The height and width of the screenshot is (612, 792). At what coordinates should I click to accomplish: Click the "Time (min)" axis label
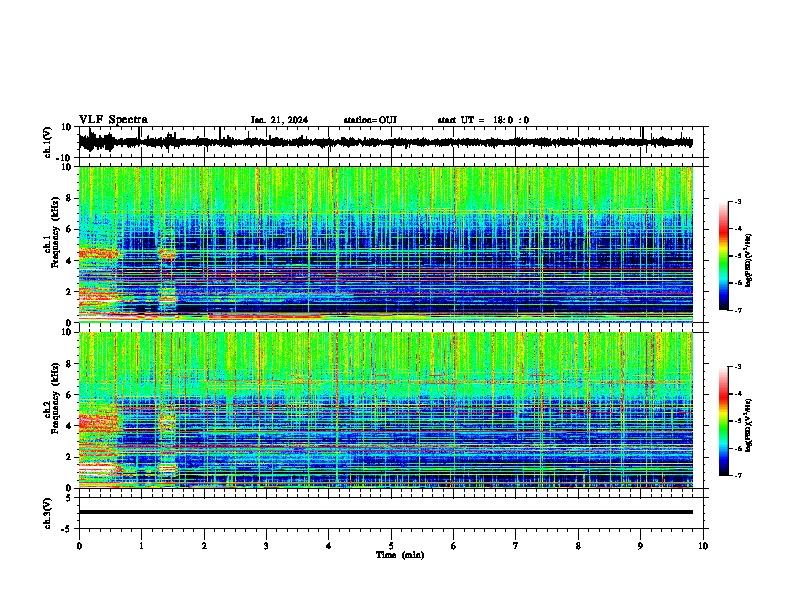pos(400,555)
